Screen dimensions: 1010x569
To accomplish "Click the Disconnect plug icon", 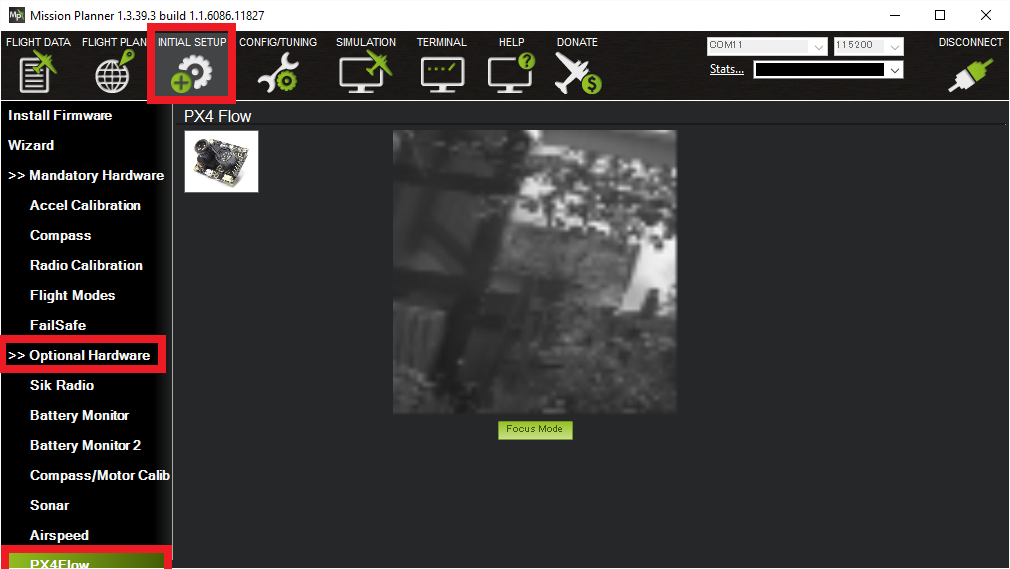I will (x=970, y=74).
